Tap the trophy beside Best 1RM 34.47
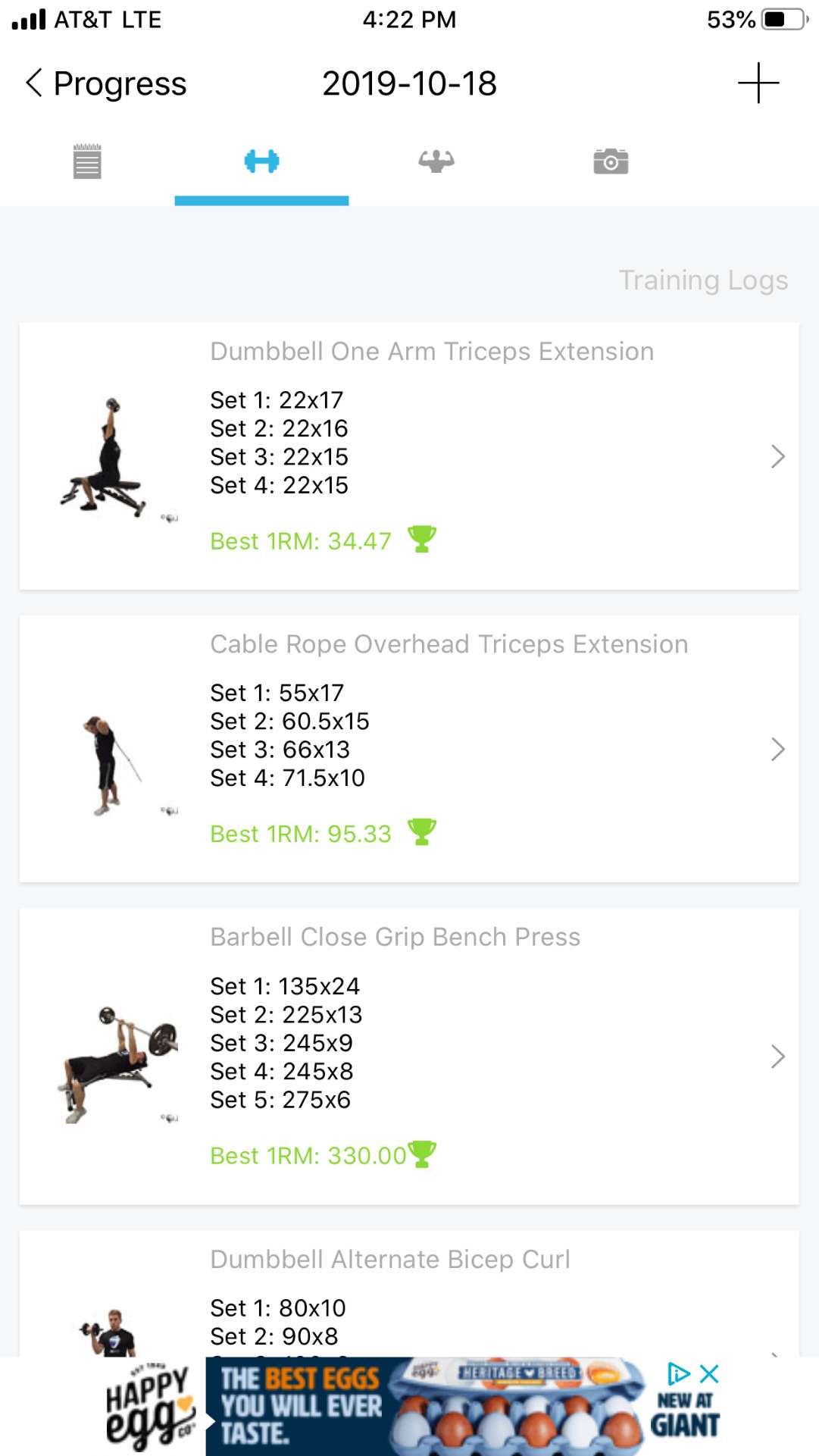This screenshot has height=1456, width=819. pos(422,540)
